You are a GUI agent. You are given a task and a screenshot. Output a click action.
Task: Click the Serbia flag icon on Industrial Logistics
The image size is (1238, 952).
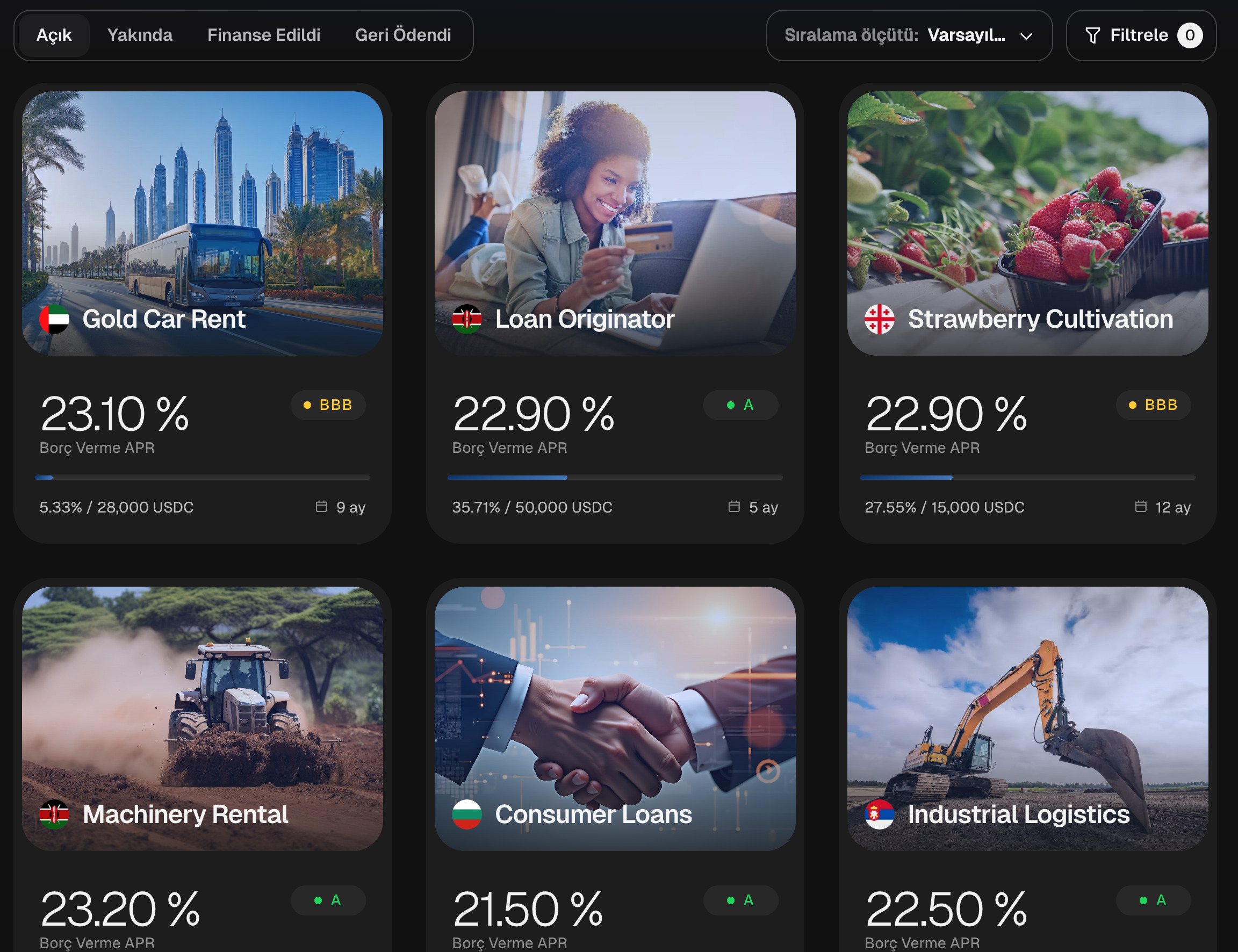tap(880, 814)
